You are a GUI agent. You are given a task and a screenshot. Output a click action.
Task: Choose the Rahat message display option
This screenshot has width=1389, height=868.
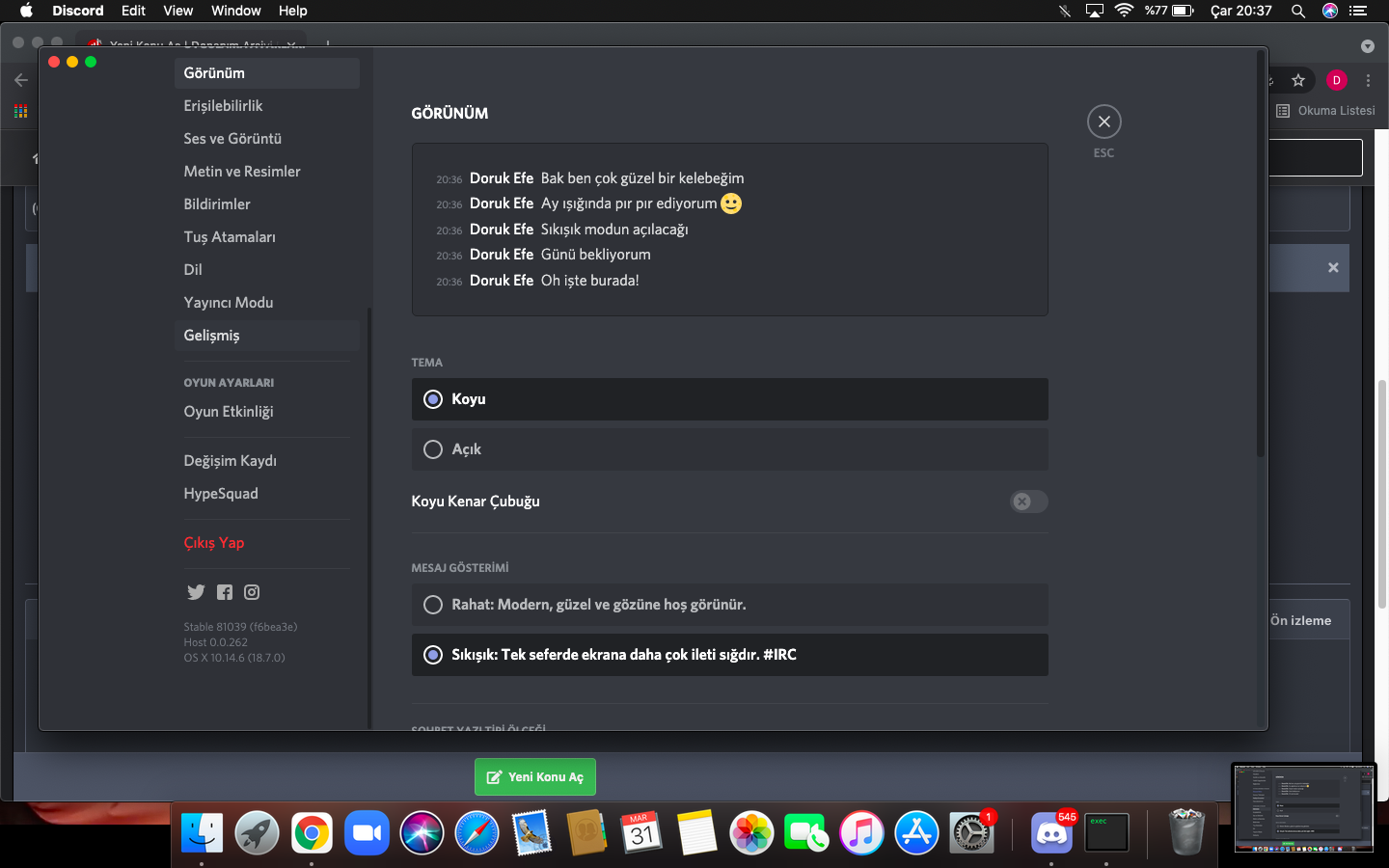(729, 605)
